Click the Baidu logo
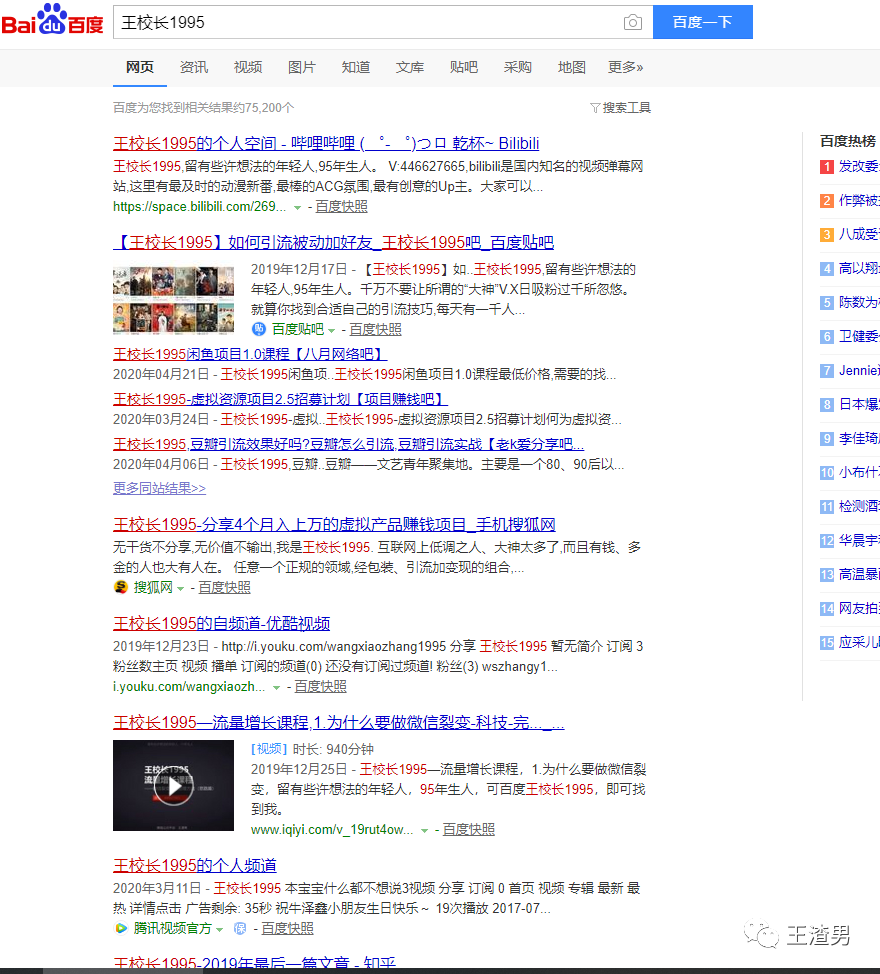This screenshot has height=974, width=880. (x=52, y=20)
